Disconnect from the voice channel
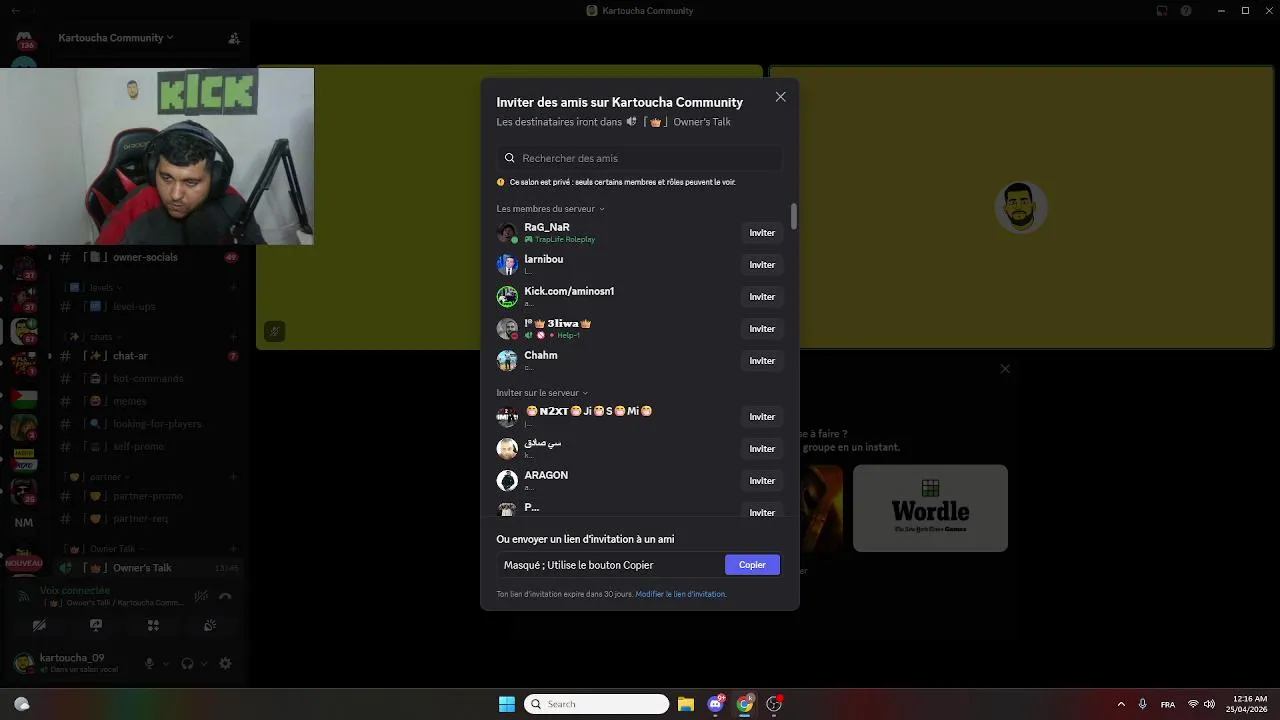 point(225,596)
